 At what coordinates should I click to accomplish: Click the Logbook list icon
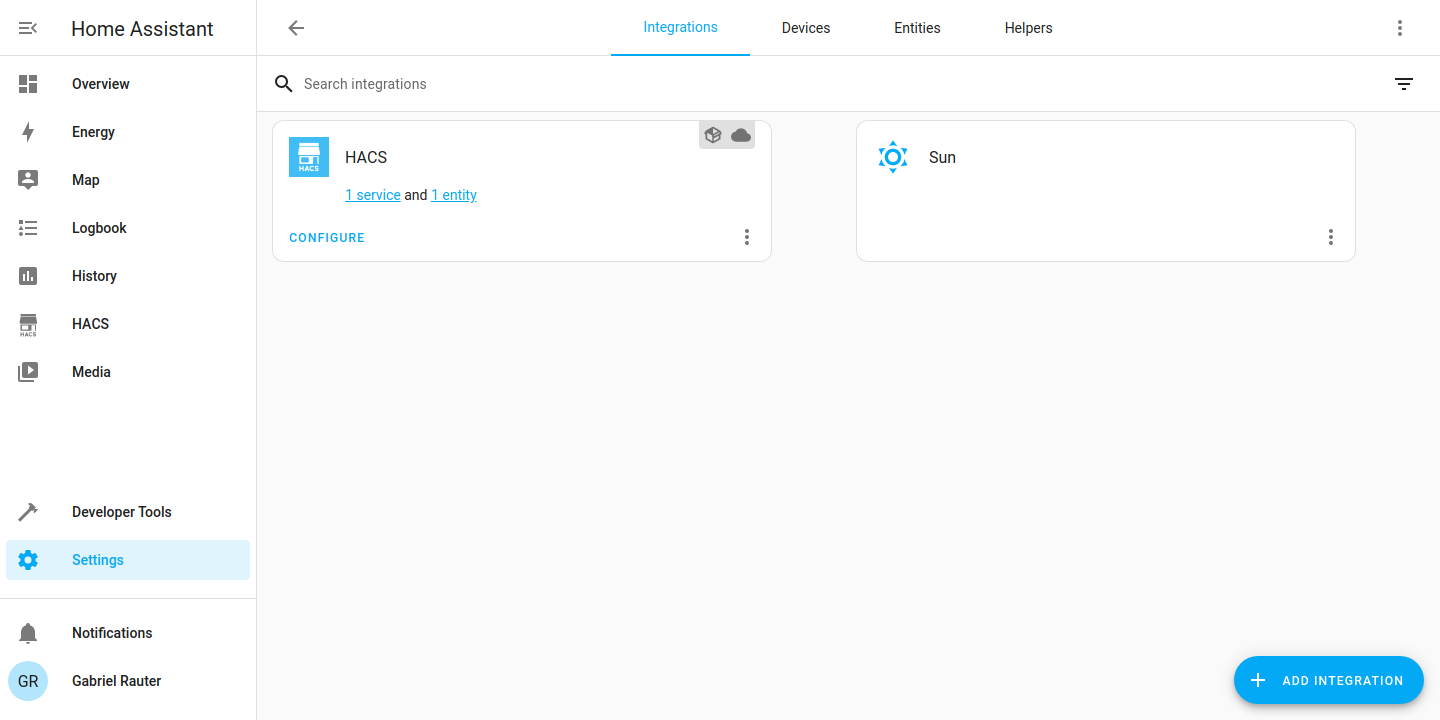(28, 228)
